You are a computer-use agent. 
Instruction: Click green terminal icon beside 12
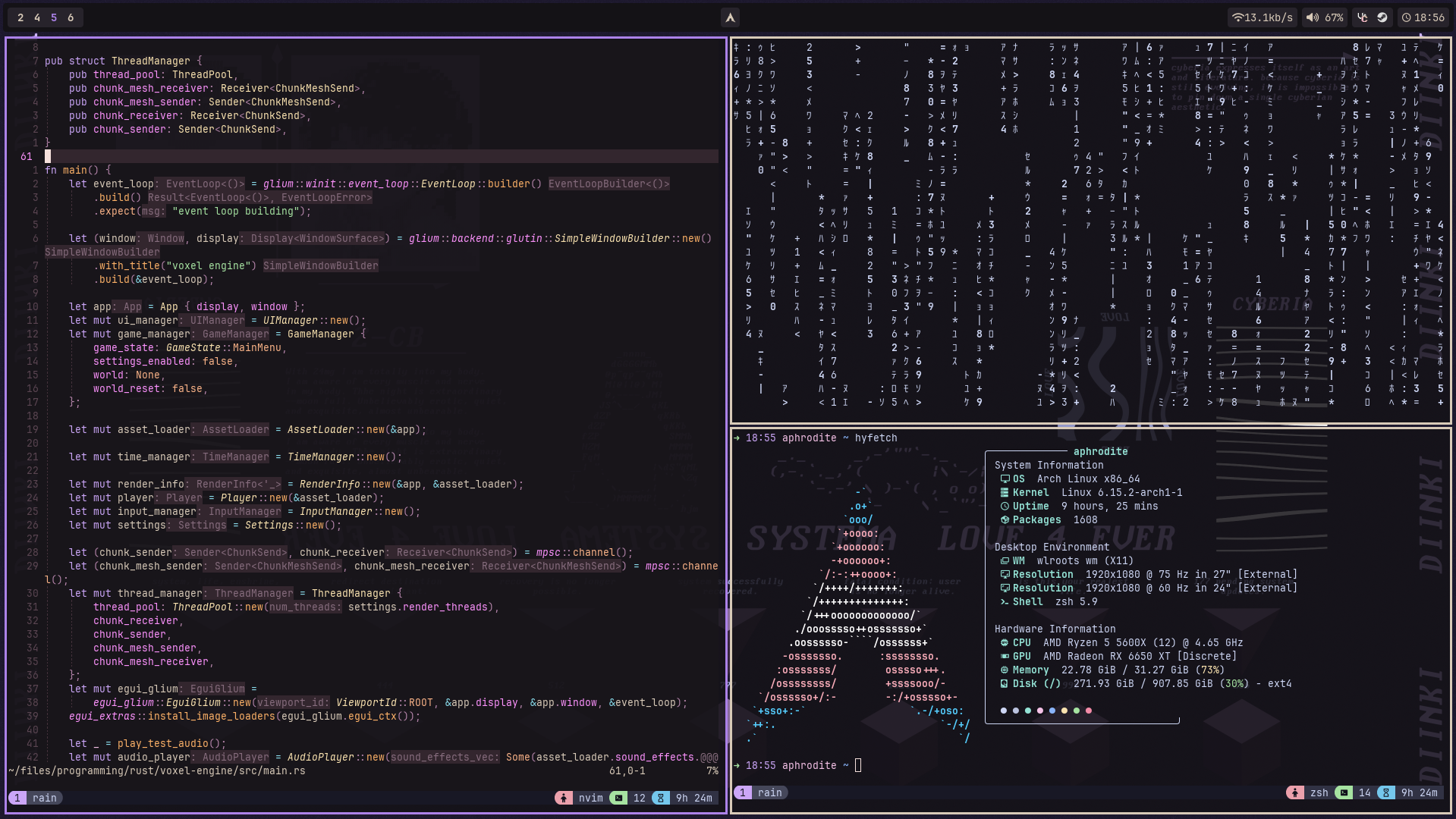pyautogui.click(x=619, y=798)
